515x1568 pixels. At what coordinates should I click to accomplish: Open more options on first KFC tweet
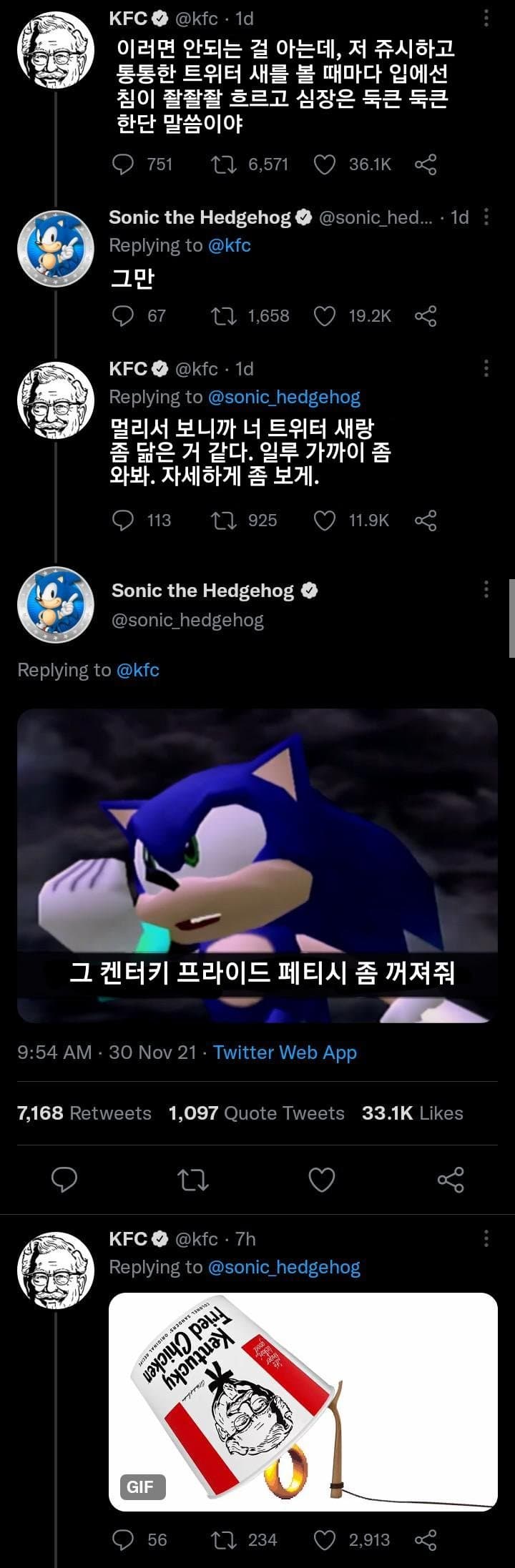point(486,18)
